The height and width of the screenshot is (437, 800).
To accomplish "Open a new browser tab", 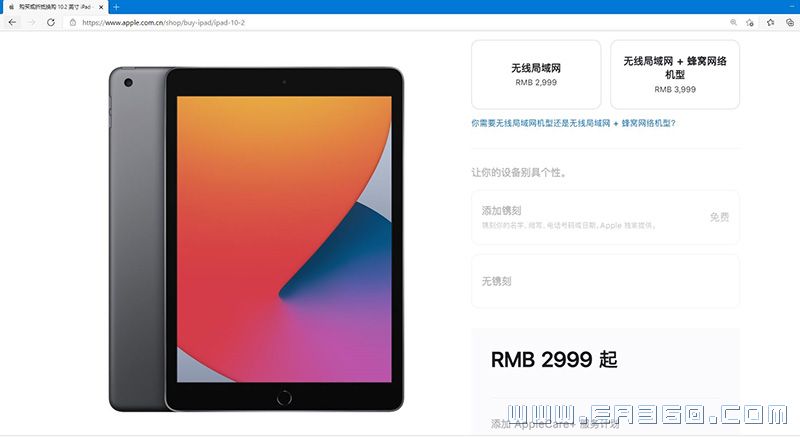I will tap(116, 7).
